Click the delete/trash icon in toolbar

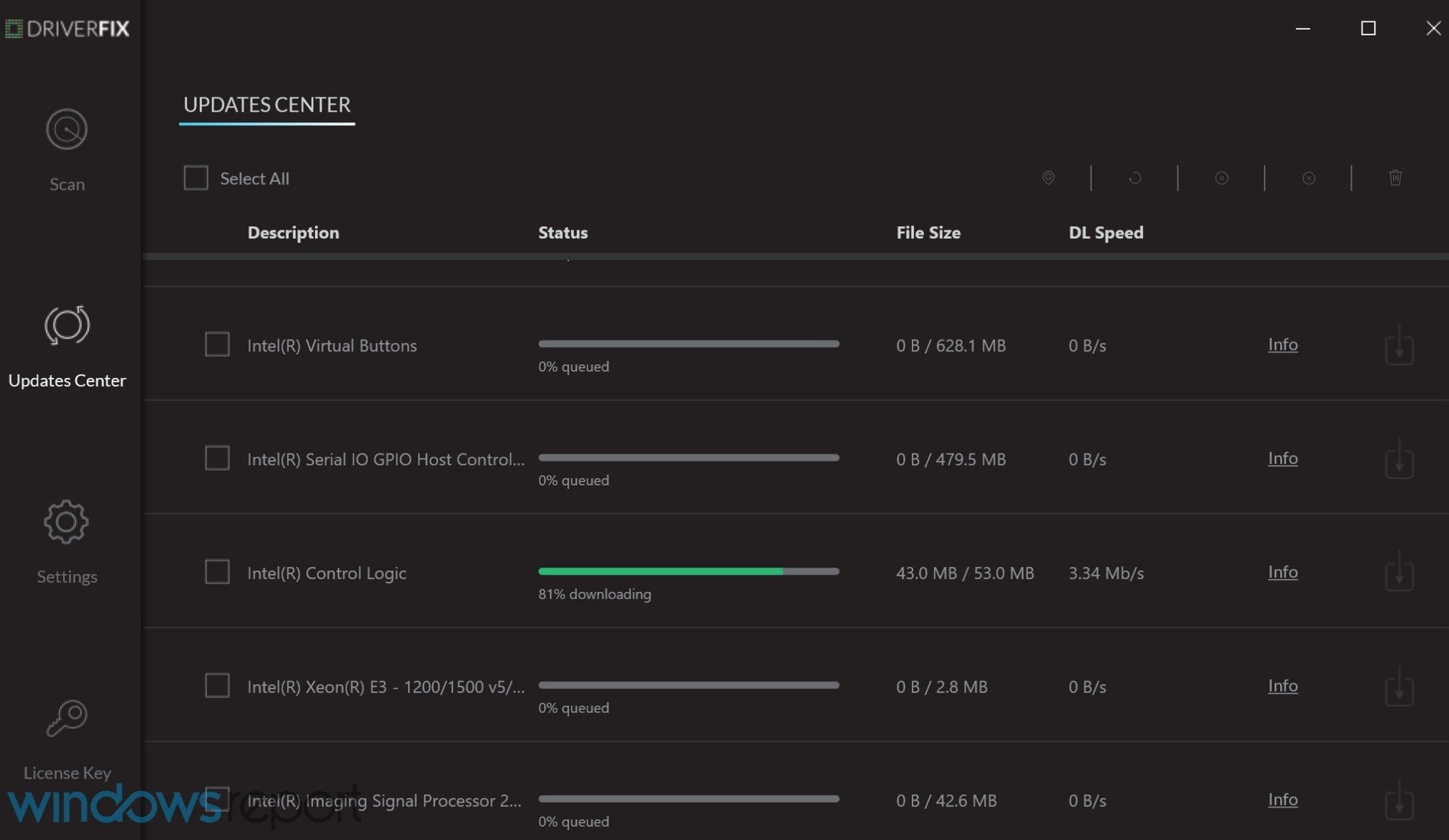point(1395,177)
